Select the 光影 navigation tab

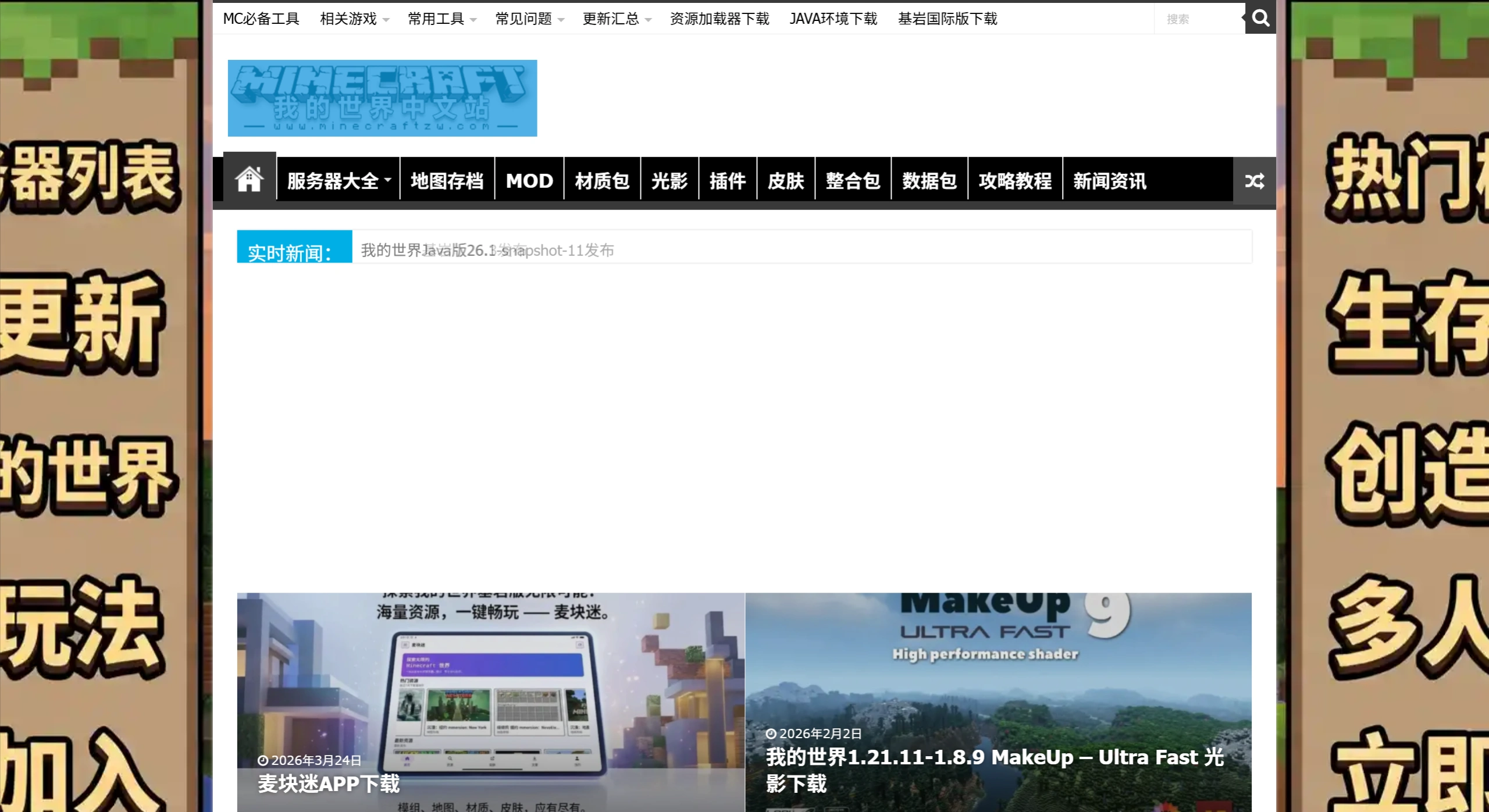(669, 181)
